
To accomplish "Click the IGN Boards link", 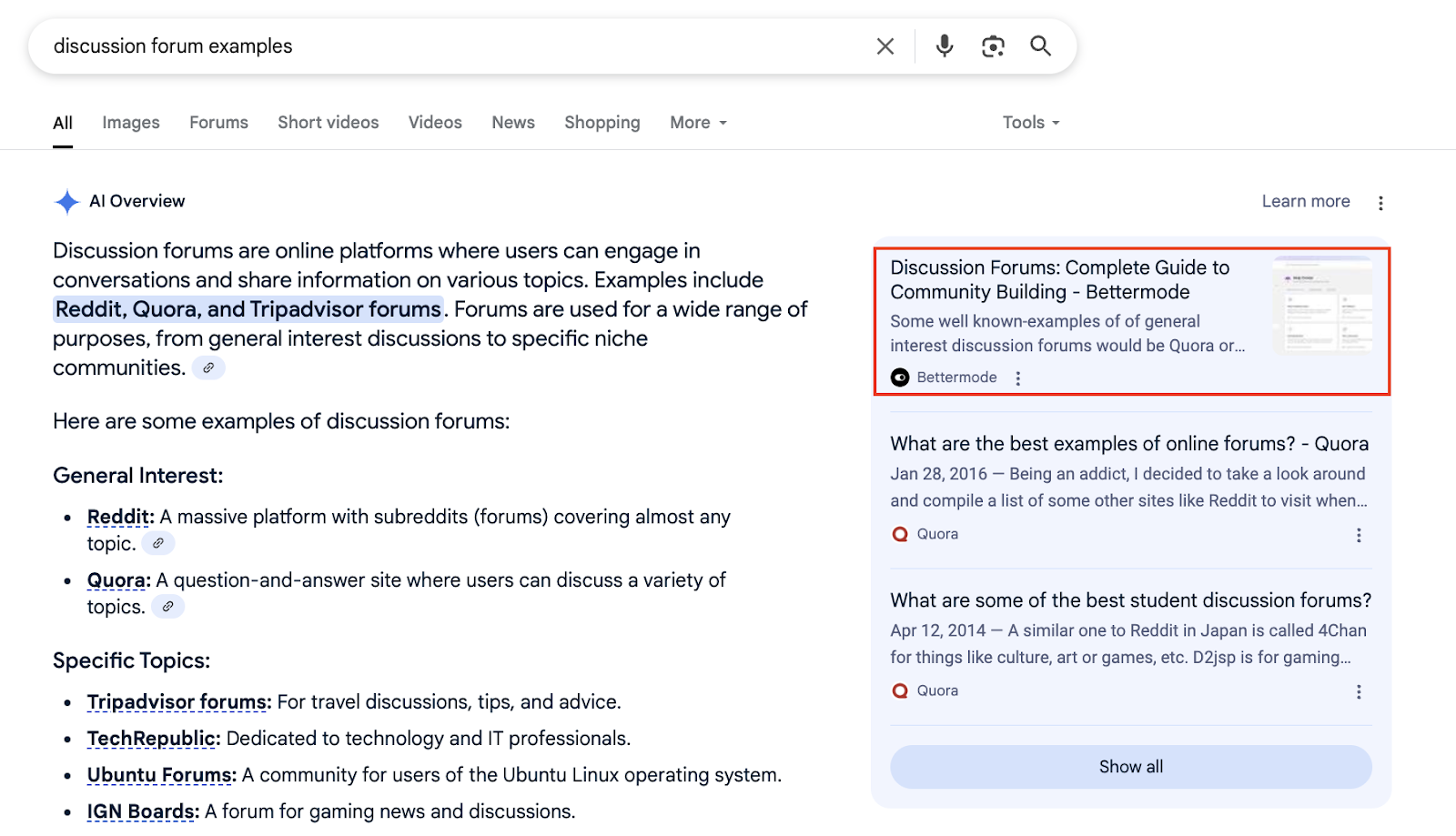I will point(143,811).
